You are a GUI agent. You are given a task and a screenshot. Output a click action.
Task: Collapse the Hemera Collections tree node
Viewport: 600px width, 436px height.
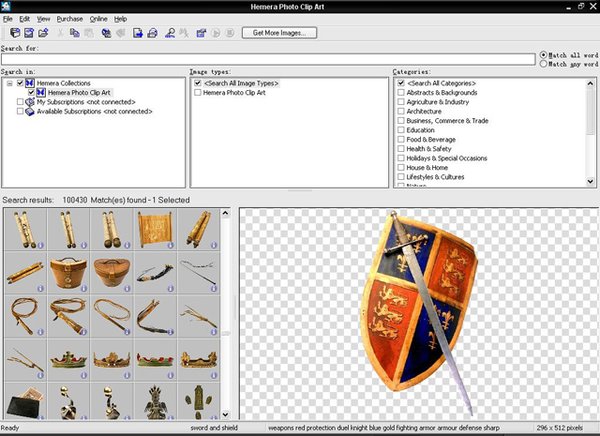(10, 83)
